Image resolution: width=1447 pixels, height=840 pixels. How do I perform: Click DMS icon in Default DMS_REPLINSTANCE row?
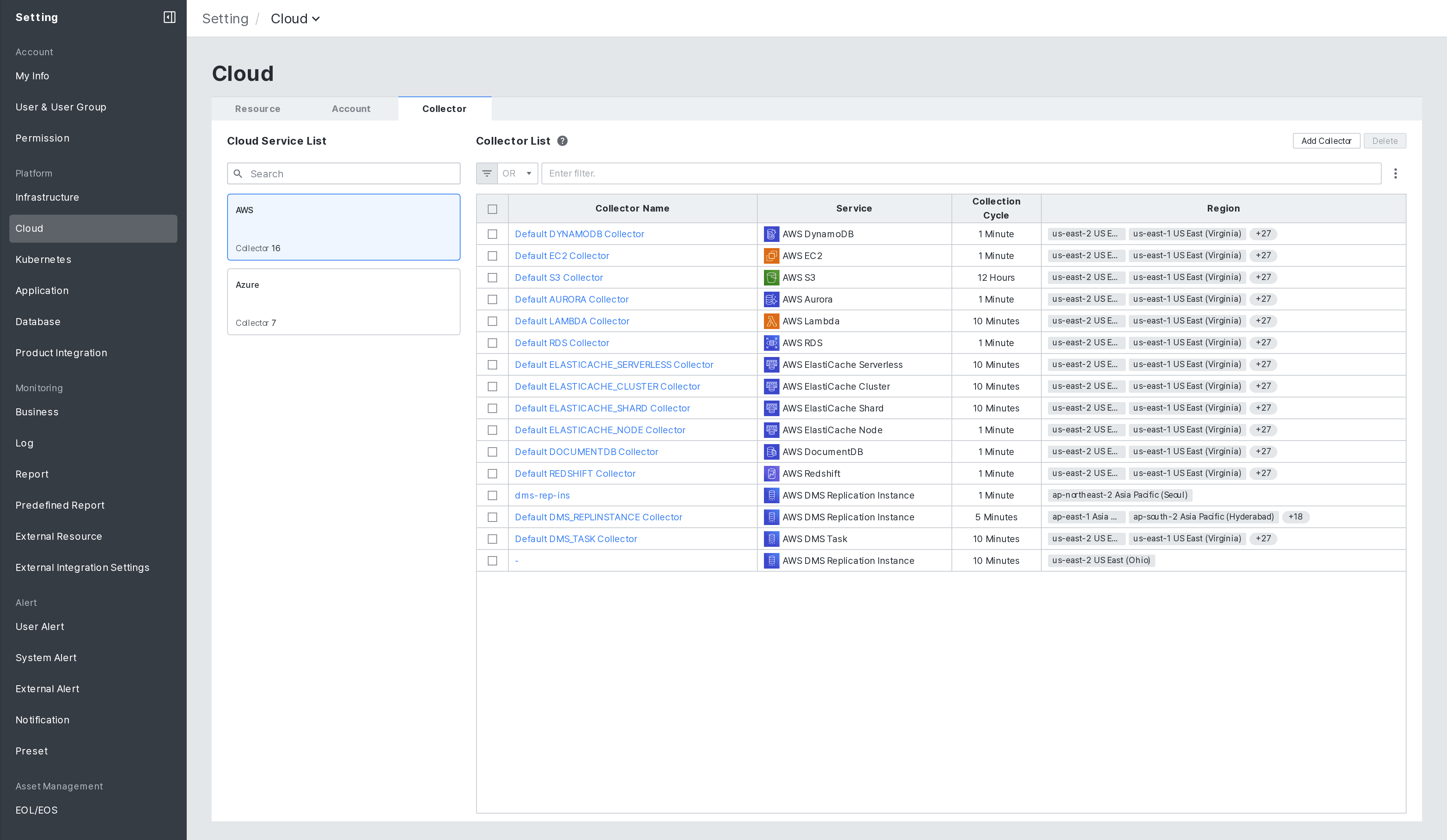(x=771, y=517)
